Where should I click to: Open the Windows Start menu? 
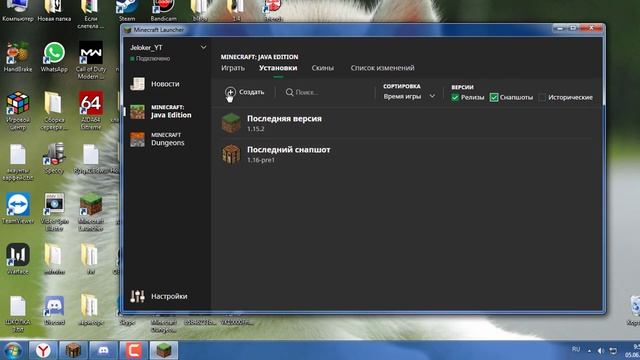[x=13, y=351]
